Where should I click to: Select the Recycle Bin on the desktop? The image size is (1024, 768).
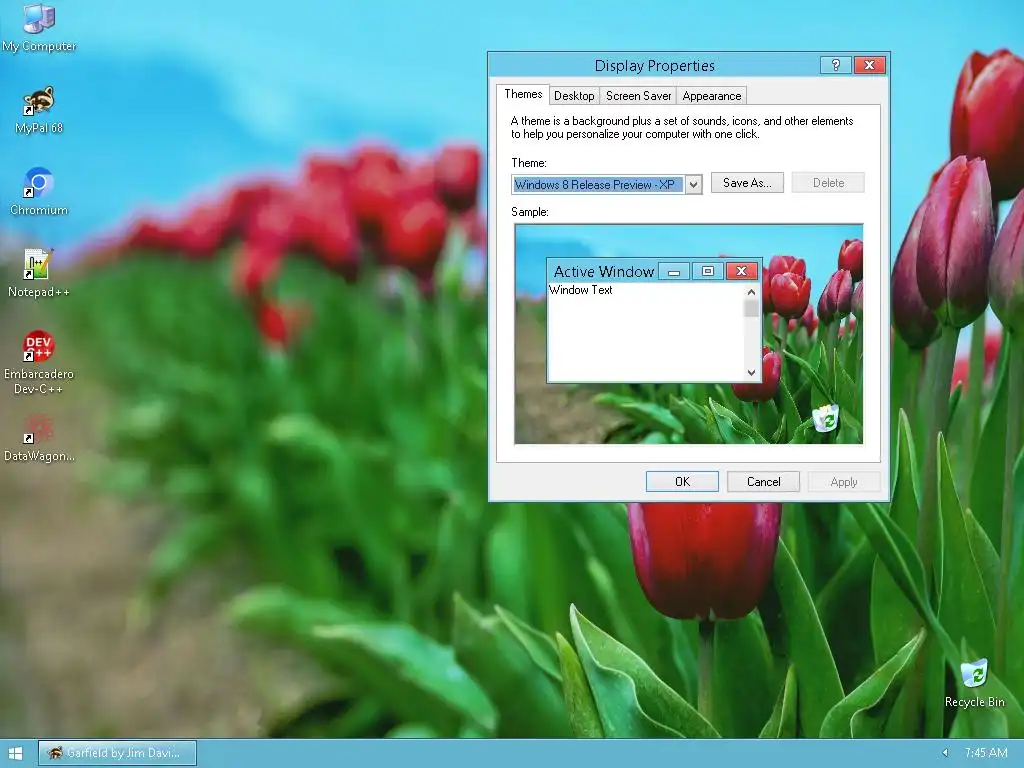tap(974, 684)
